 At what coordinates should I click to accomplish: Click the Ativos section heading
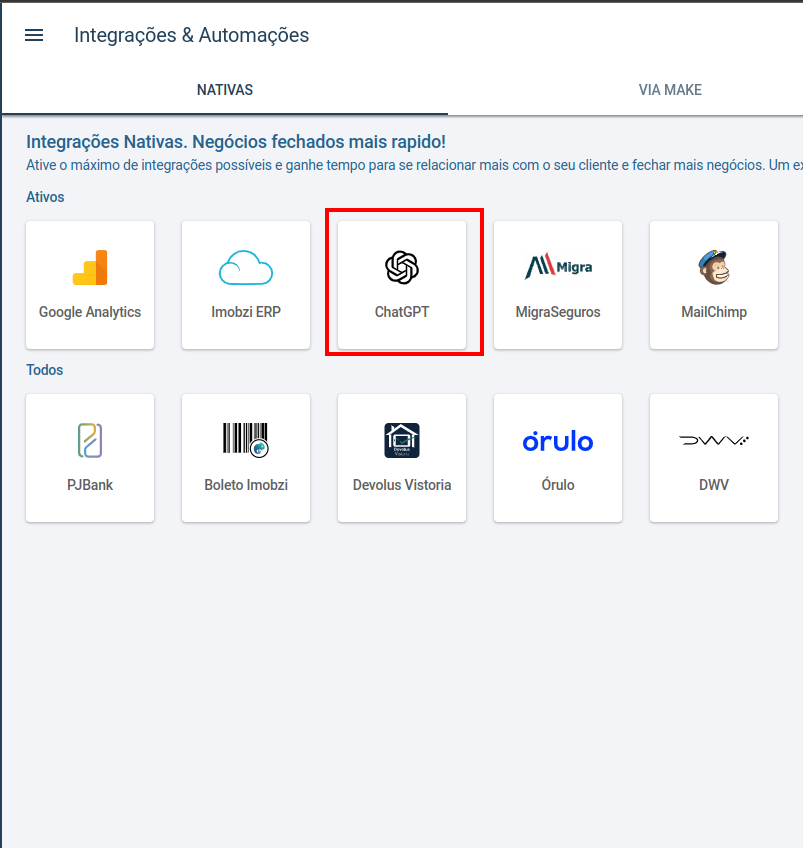tap(45, 197)
